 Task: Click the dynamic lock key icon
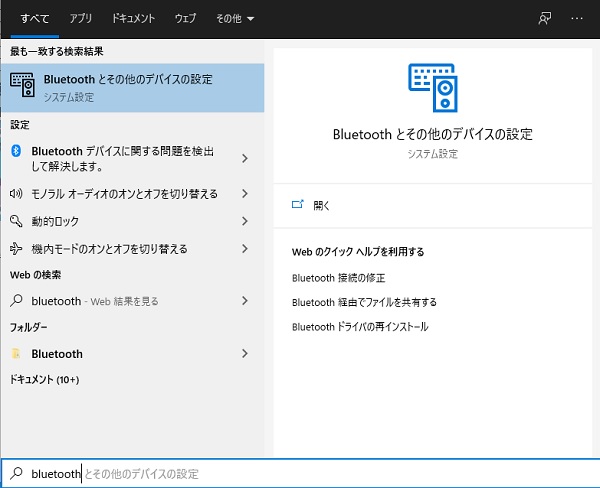pos(16,221)
